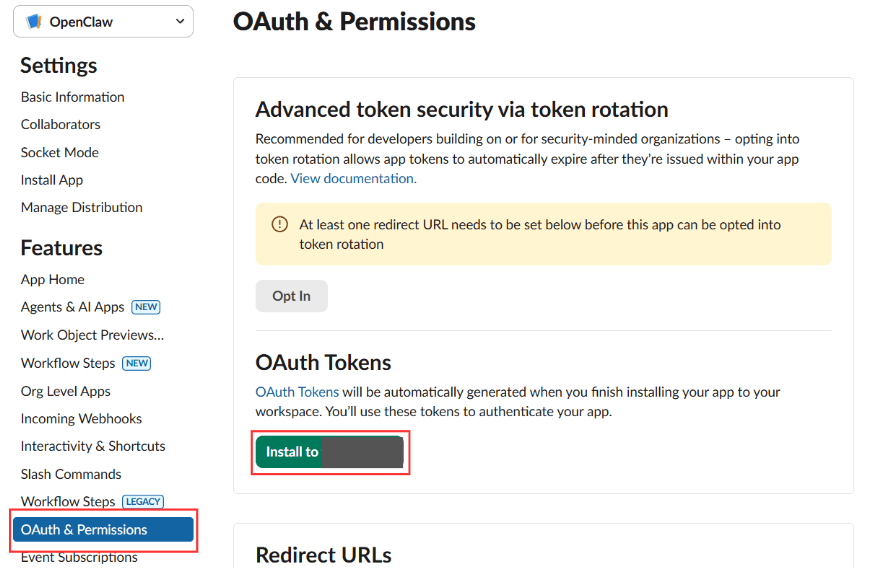The width and height of the screenshot is (876, 577).
Task: Open Work Object Previews feature
Action: pyautogui.click(x=92, y=335)
